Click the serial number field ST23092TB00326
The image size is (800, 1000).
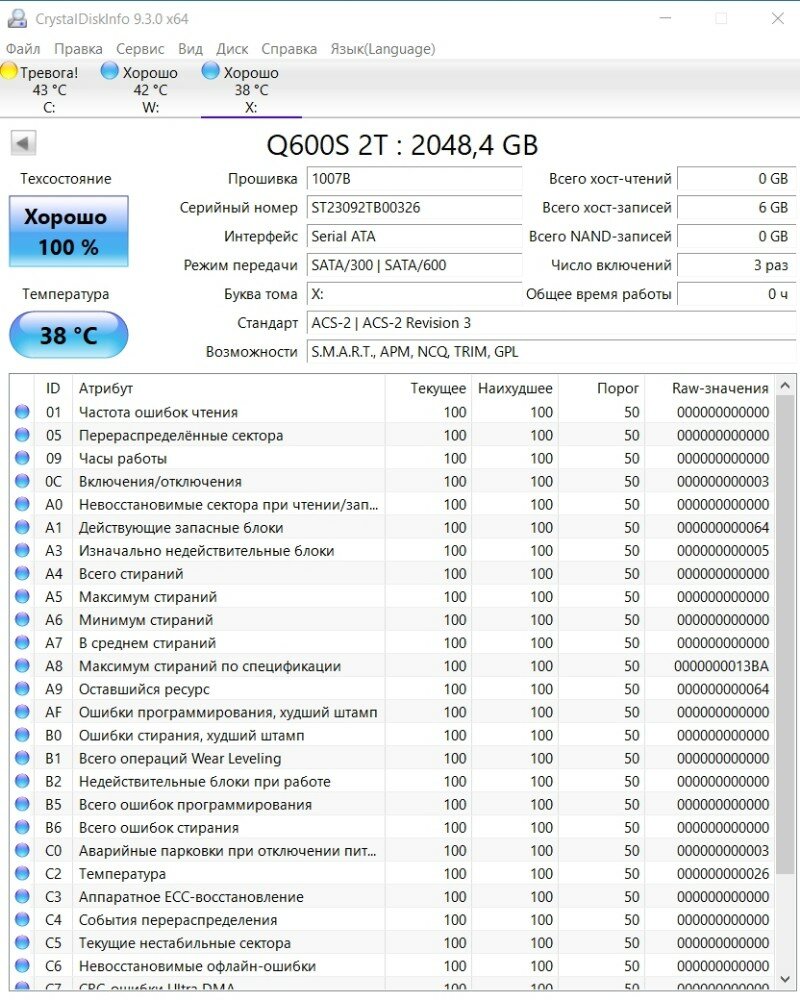pyautogui.click(x=414, y=207)
